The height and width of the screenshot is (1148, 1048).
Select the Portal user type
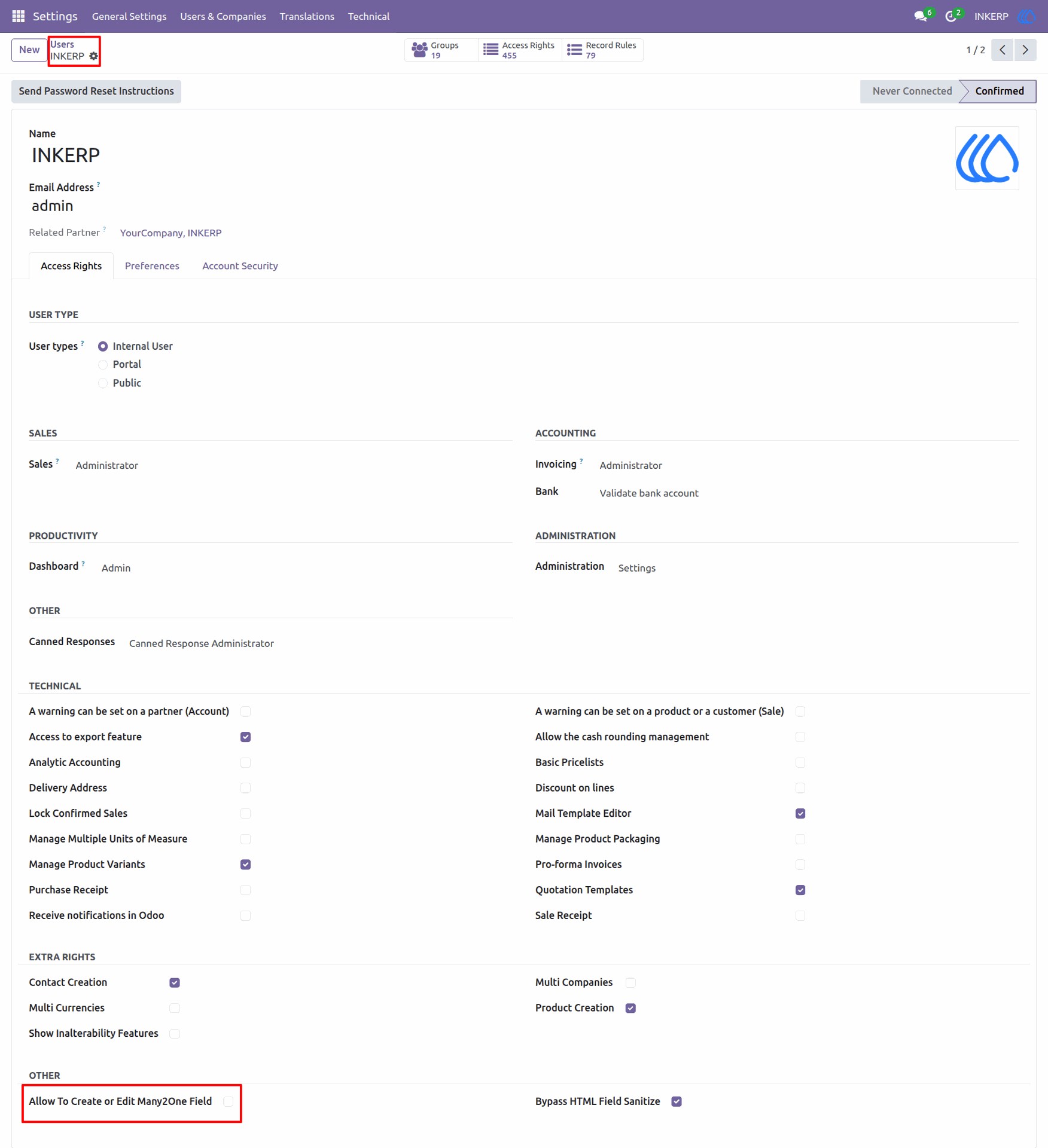coord(103,365)
